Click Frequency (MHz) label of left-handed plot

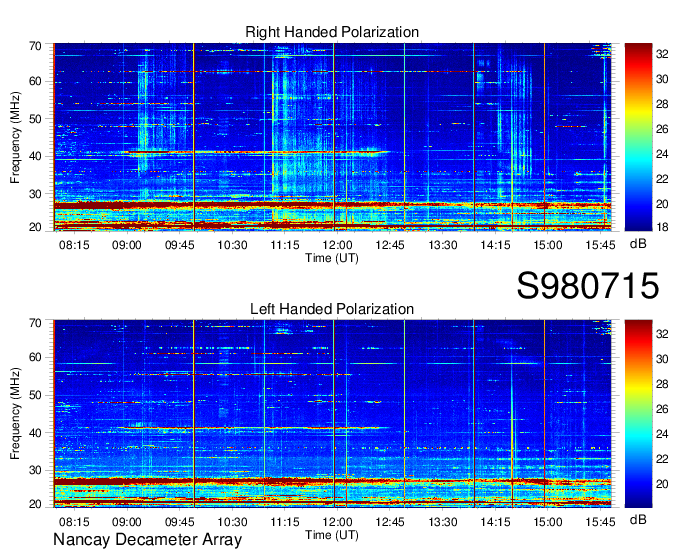point(15,414)
